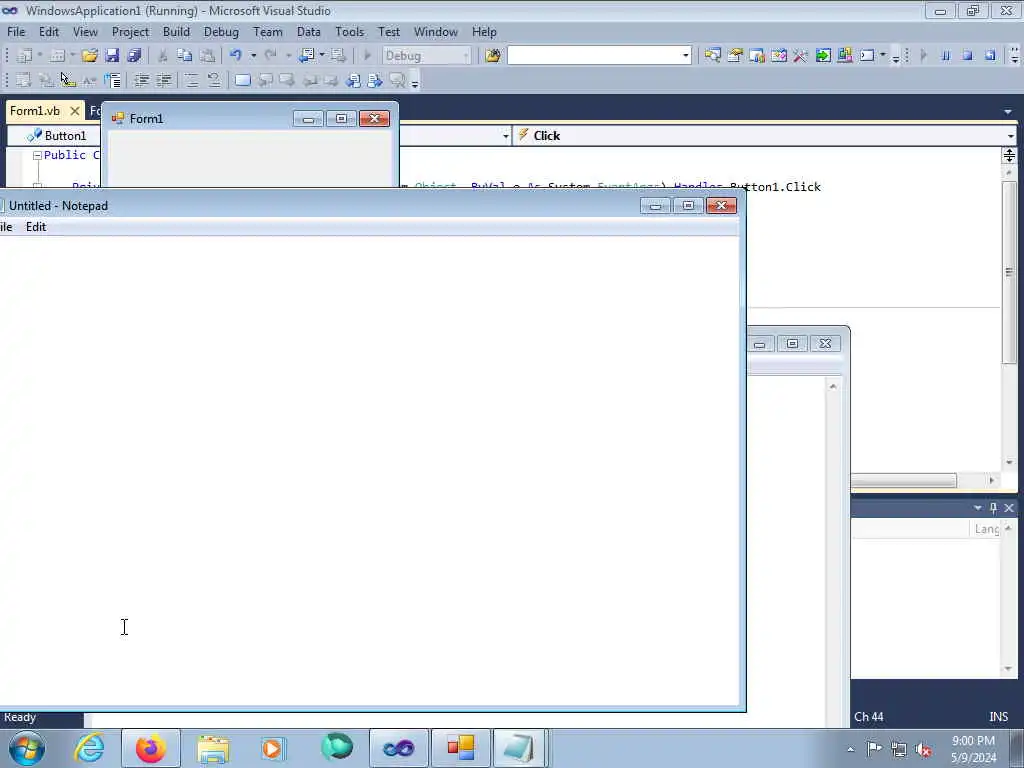
Task: Click the Find in Files icon
Action: point(493,56)
